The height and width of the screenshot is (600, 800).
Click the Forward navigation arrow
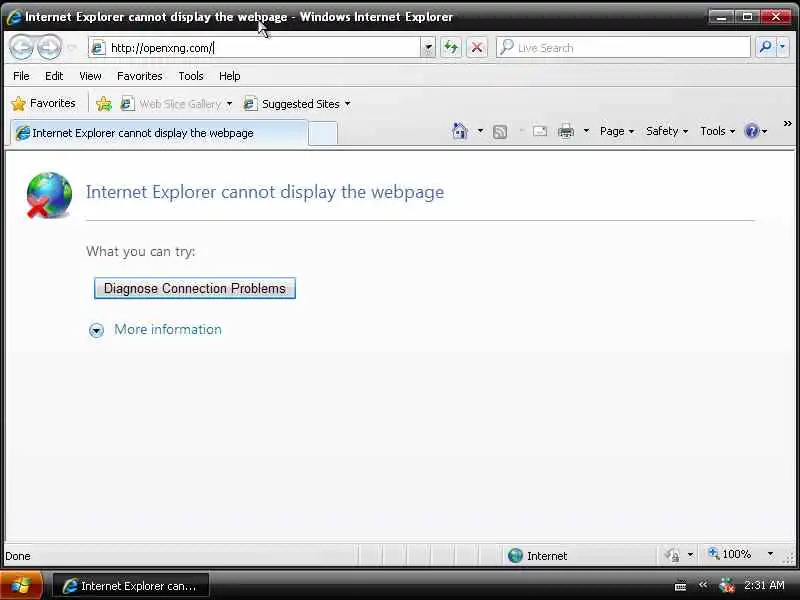[49, 47]
